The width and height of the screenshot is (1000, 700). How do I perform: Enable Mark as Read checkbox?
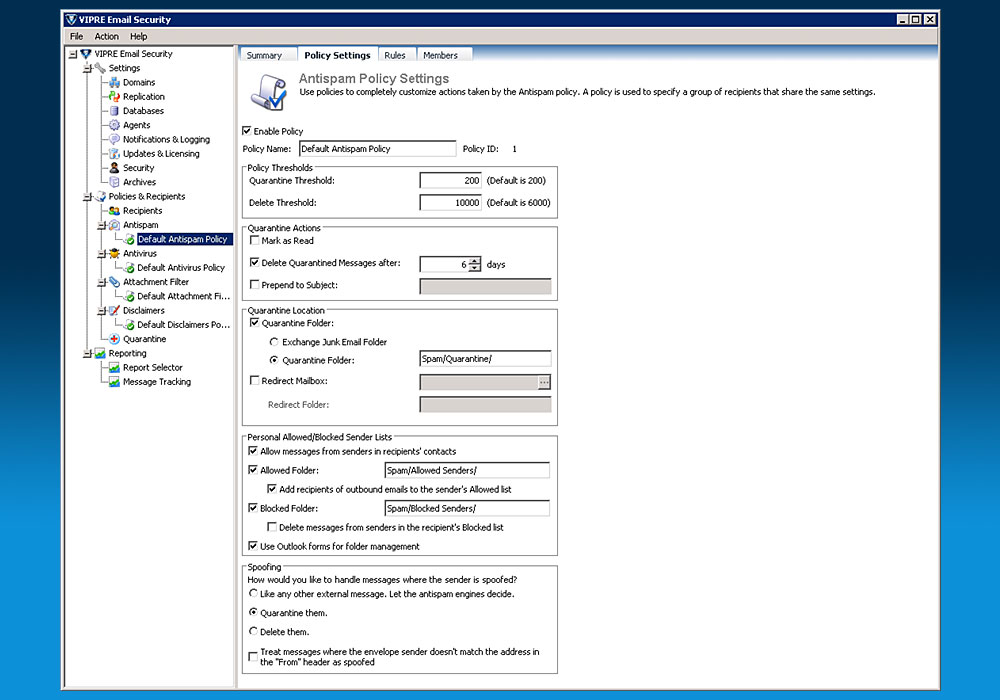point(254,240)
